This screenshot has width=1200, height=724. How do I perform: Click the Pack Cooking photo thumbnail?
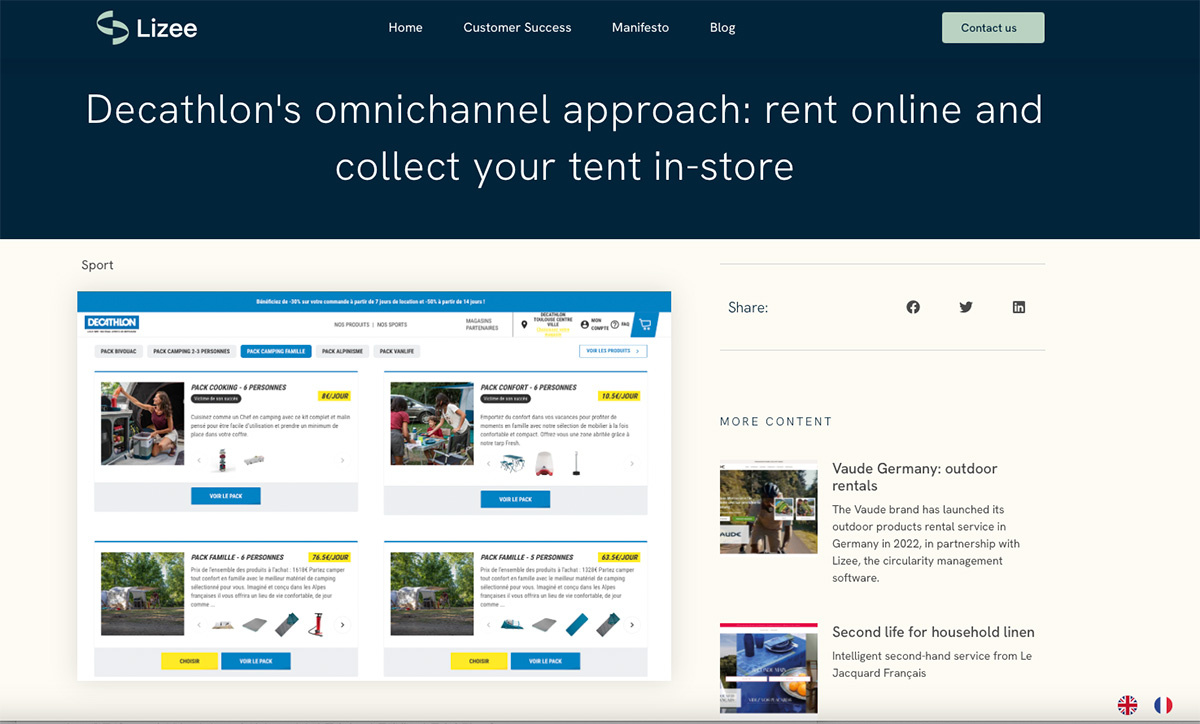coord(143,423)
